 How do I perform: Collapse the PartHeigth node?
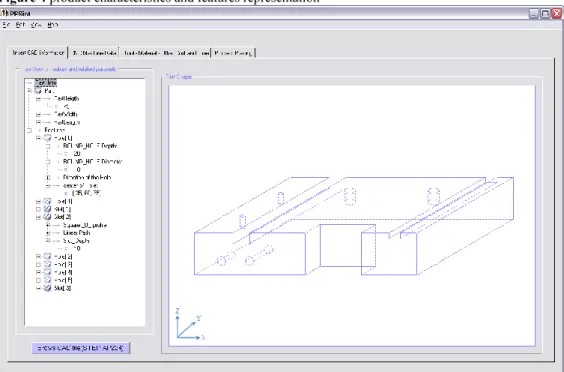[x=38, y=99]
